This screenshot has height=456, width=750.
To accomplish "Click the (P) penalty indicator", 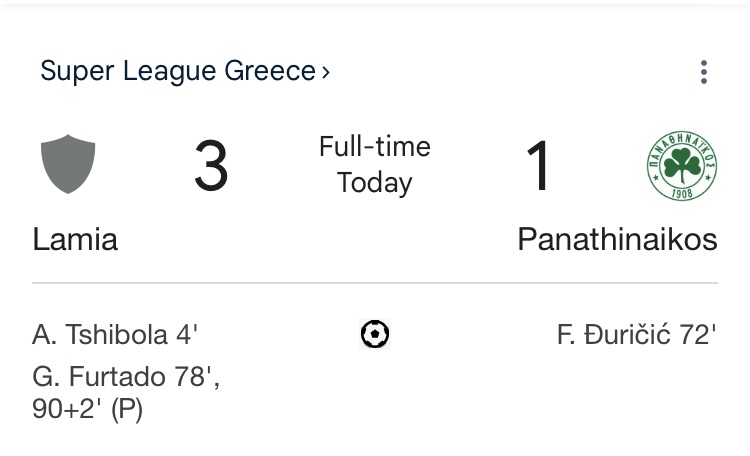I will tap(126, 410).
